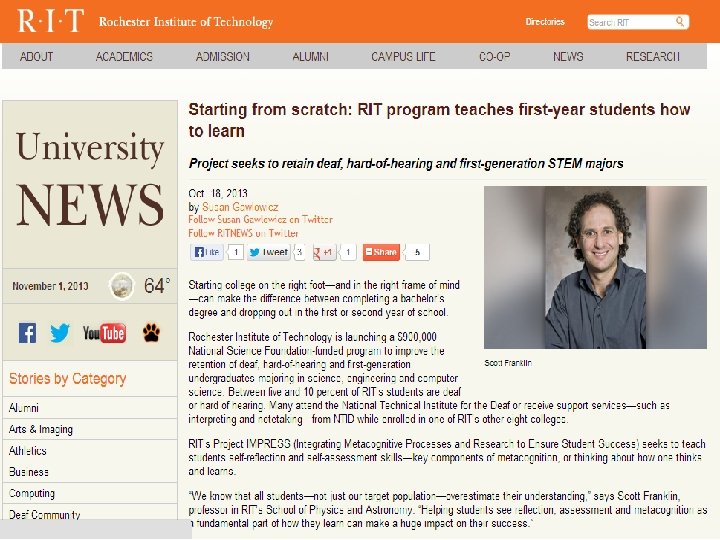The width and height of the screenshot is (720, 540).
Task: Click the University NEWS banner
Action: point(90,179)
